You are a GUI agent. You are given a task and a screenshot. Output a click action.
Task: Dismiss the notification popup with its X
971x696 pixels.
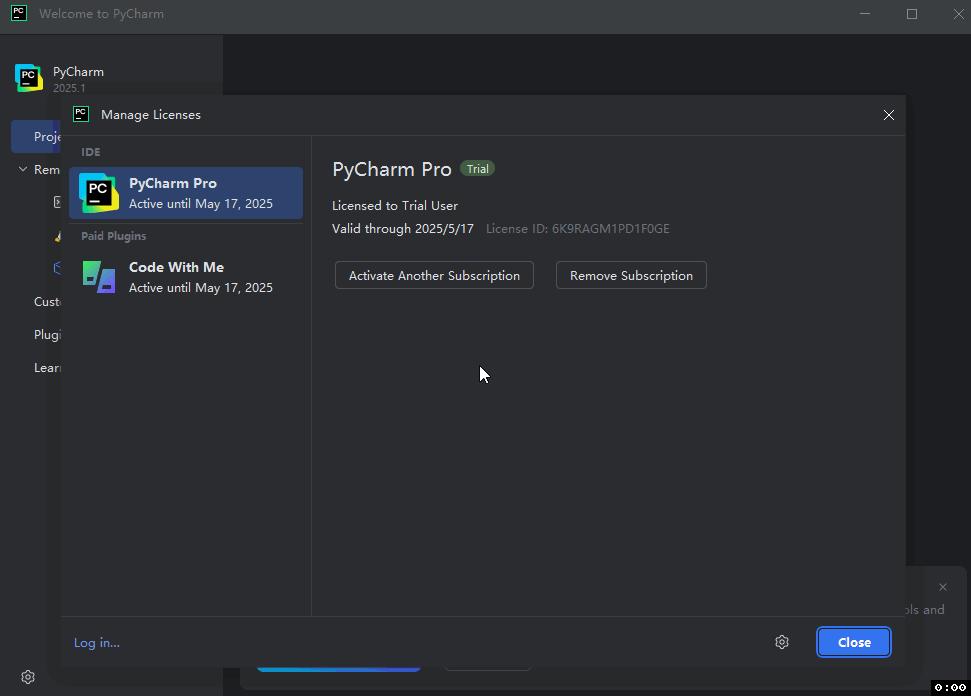pyautogui.click(x=942, y=587)
